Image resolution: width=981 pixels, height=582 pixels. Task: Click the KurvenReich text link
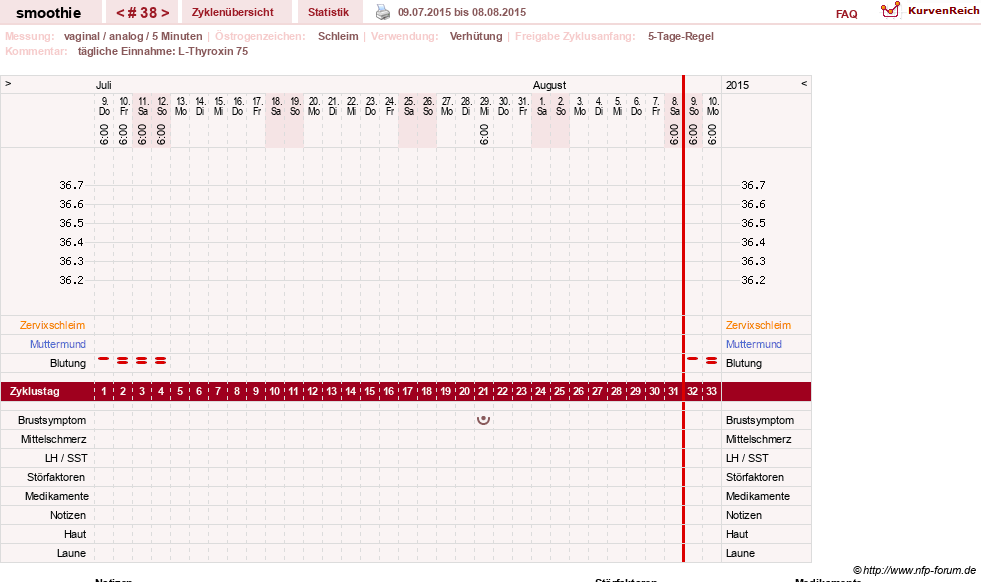[943, 11]
